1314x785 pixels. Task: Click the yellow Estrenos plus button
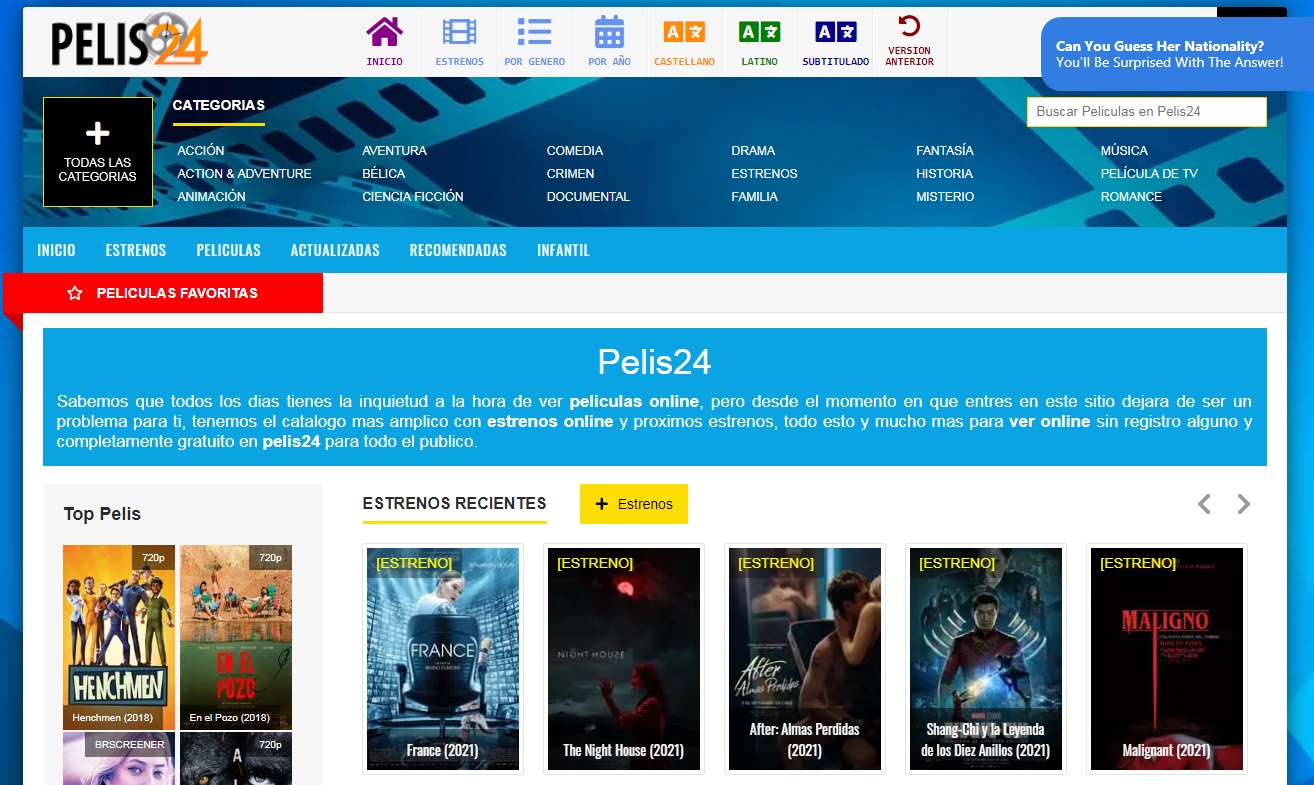click(634, 504)
